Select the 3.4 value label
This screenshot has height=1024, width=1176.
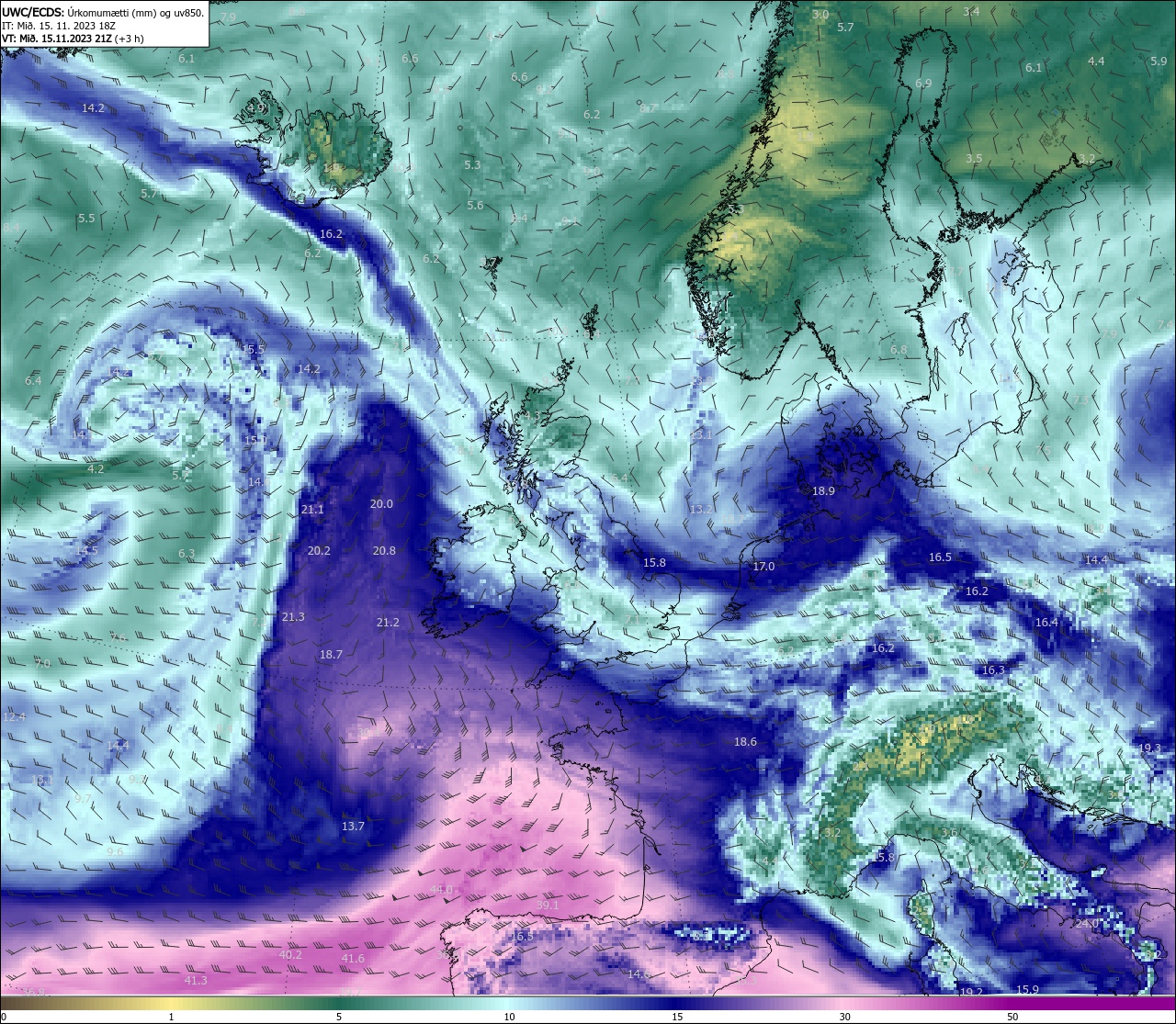point(971,12)
